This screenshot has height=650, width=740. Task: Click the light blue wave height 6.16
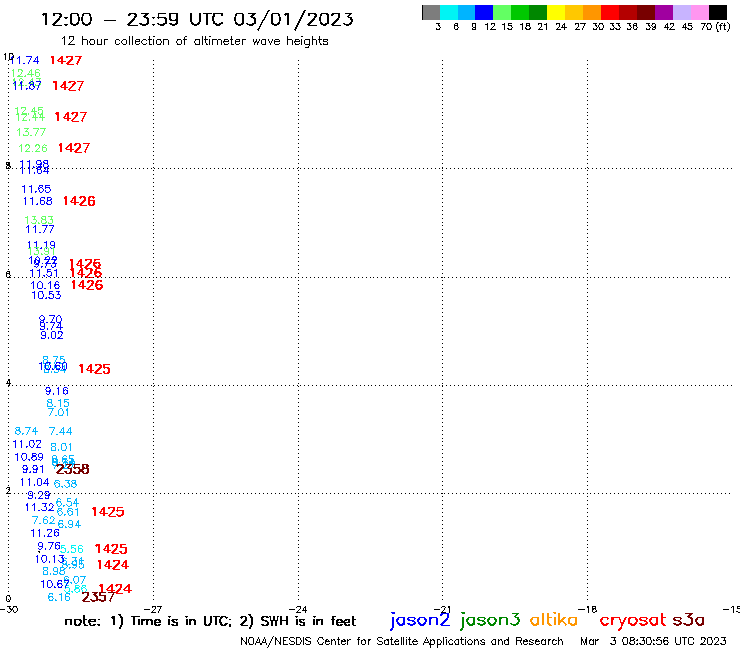(x=59, y=598)
